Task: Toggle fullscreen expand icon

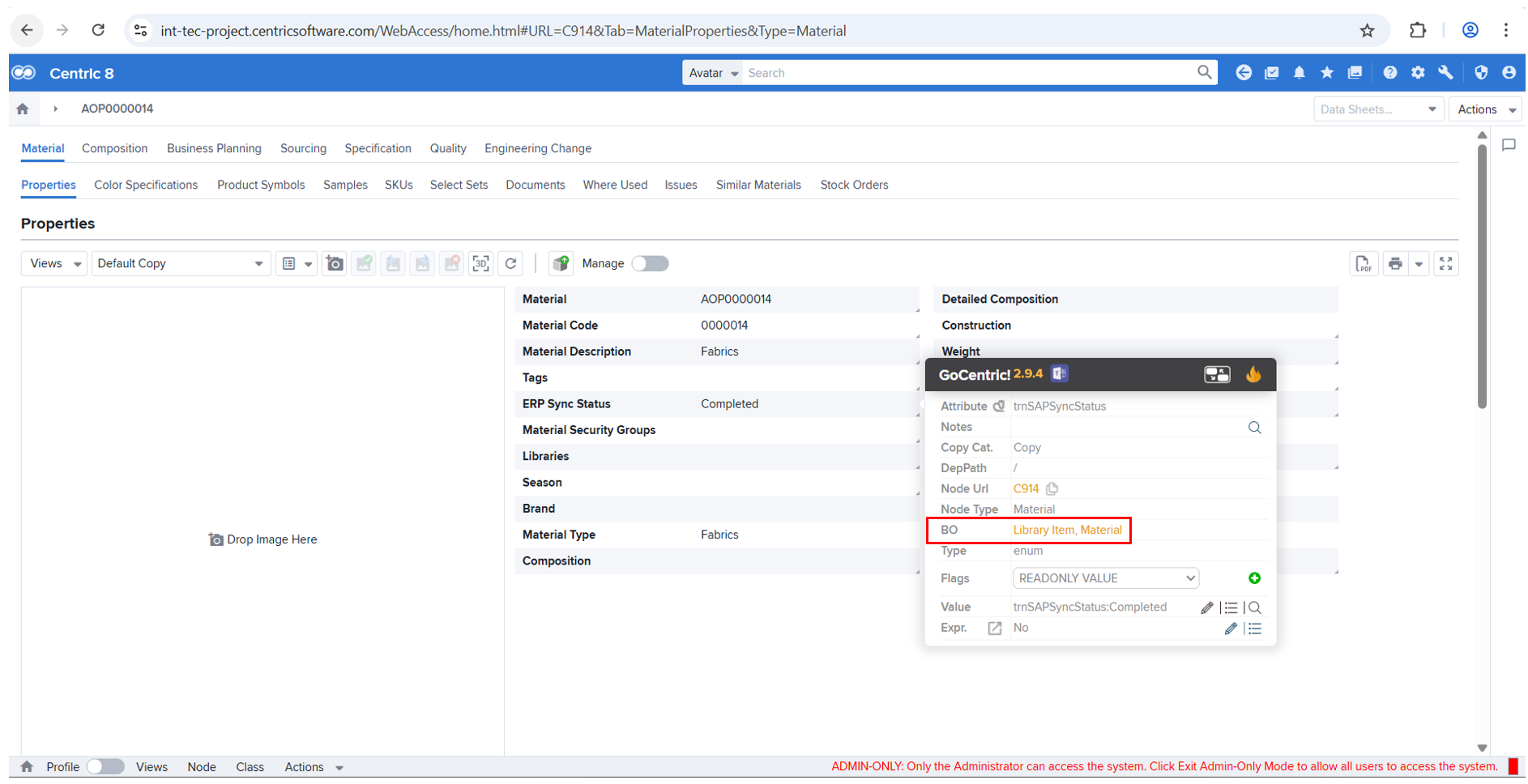Action: click(x=1446, y=263)
